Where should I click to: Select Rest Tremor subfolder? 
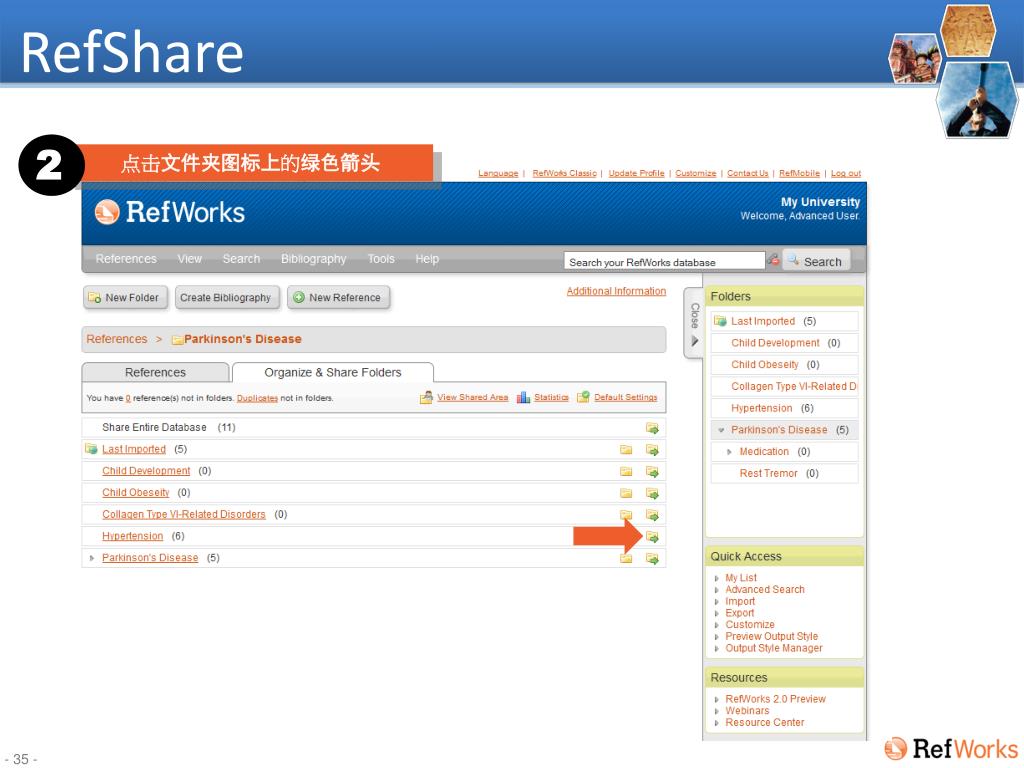point(768,473)
